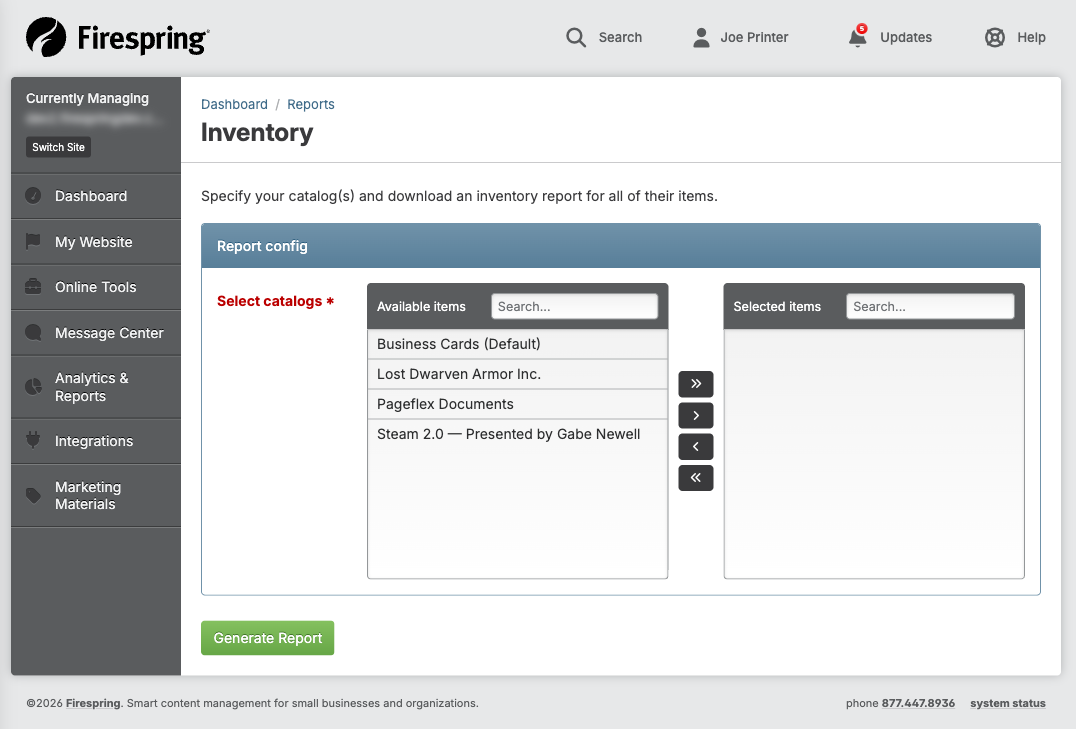Focus the Available items search field
This screenshot has height=729, width=1076.
click(574, 306)
